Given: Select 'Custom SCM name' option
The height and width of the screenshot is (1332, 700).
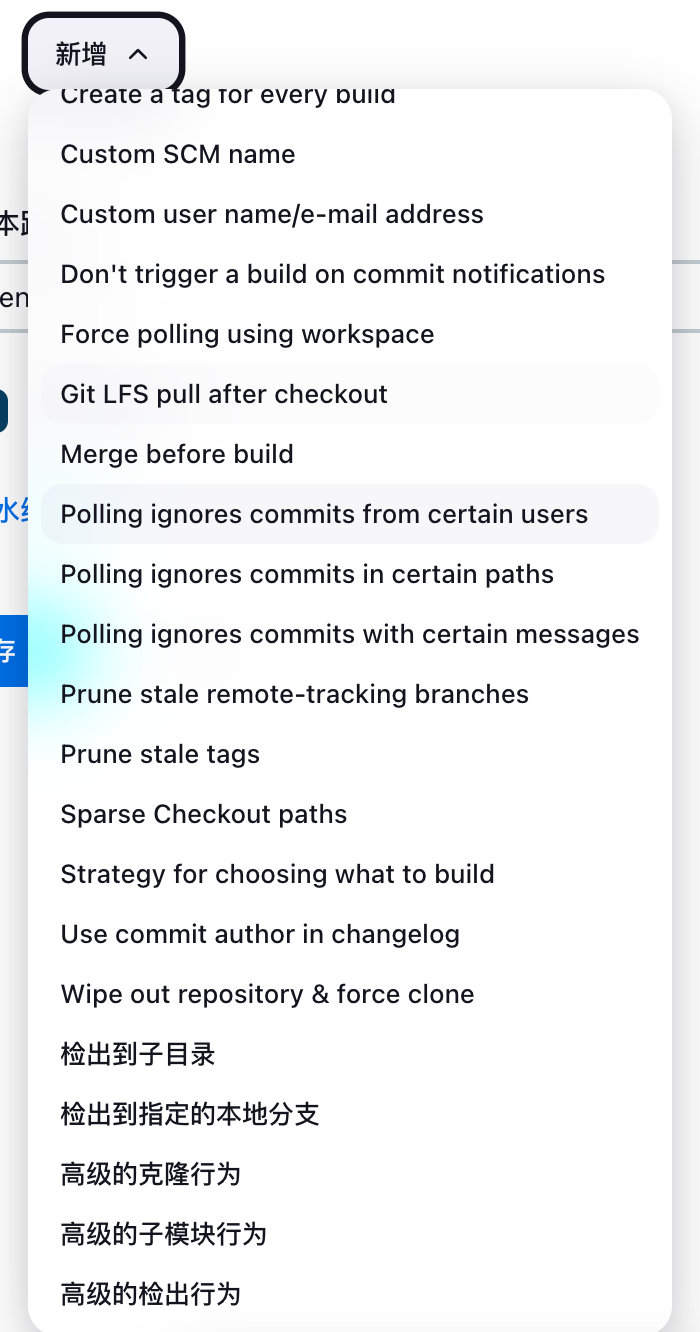Looking at the screenshot, I should point(178,154).
